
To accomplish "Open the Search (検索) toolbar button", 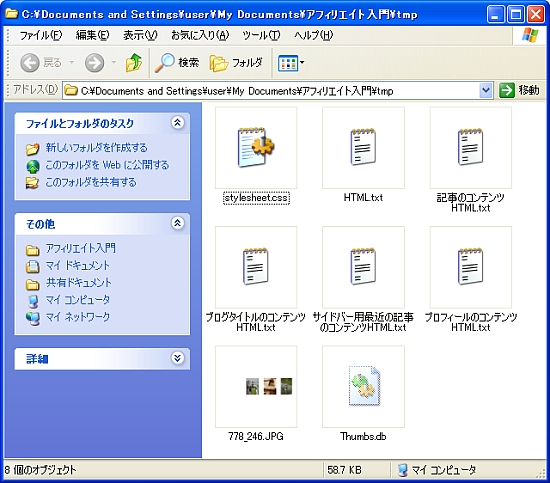I will point(177,63).
